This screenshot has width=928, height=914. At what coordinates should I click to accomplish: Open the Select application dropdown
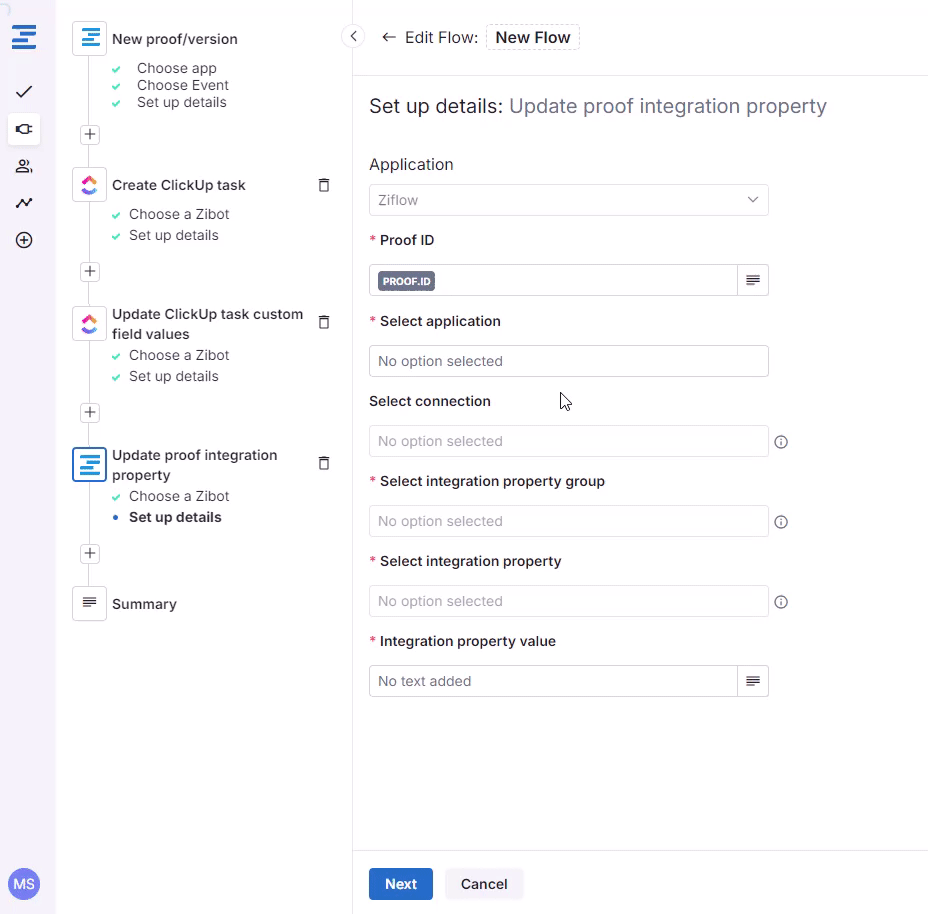(568, 361)
